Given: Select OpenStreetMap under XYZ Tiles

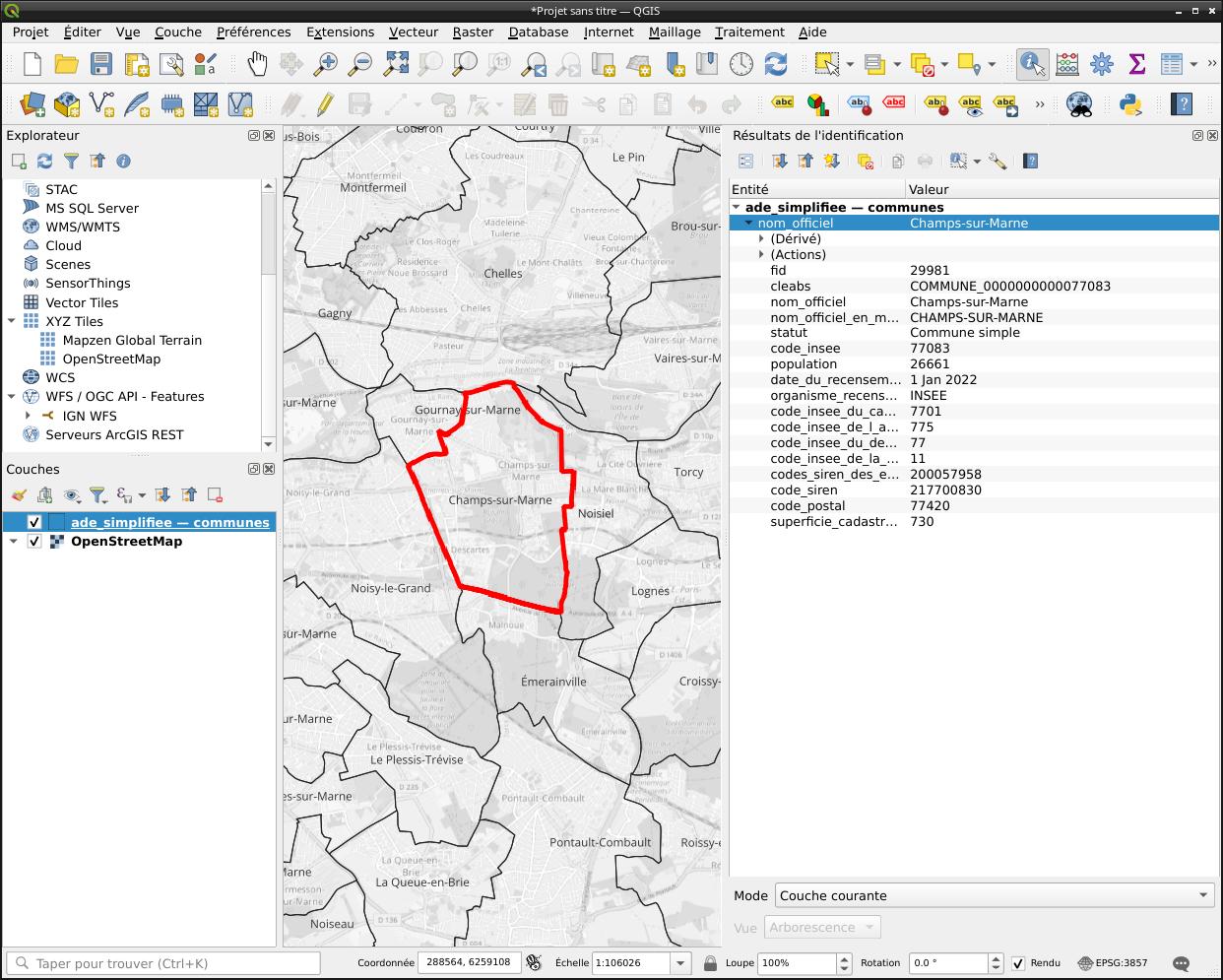Looking at the screenshot, I should 111,359.
